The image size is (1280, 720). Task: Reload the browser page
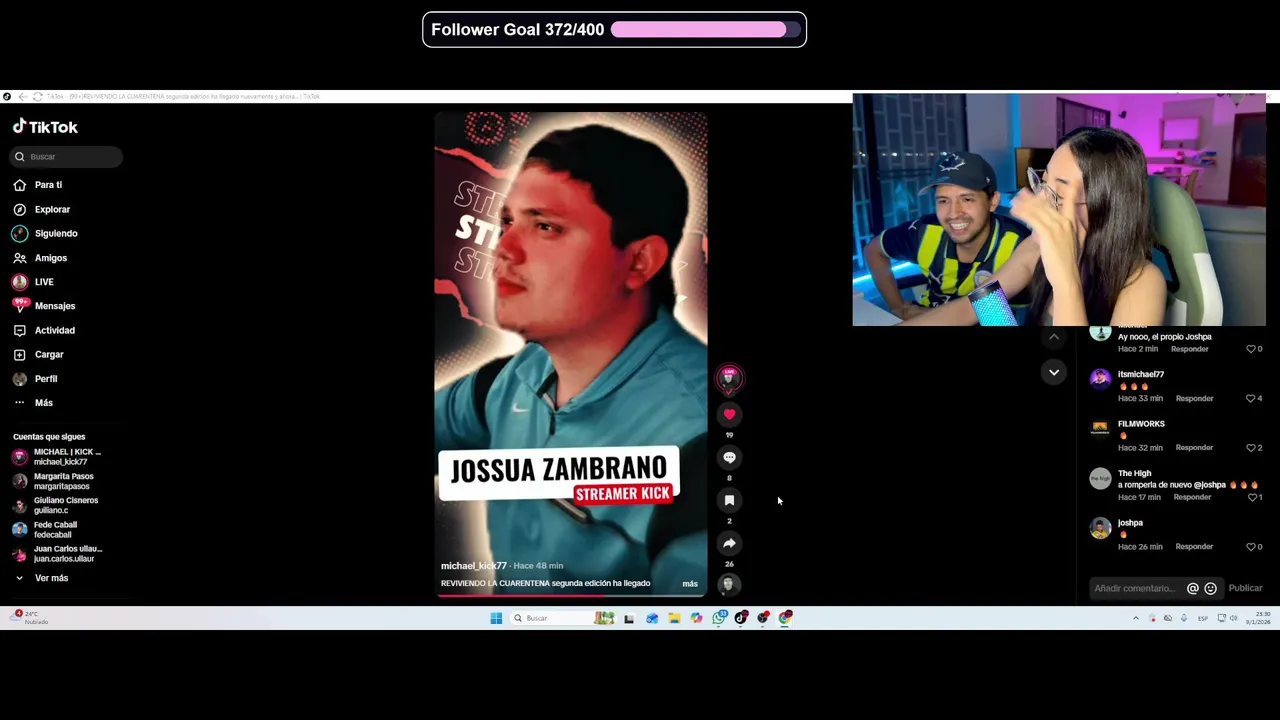pos(38,97)
